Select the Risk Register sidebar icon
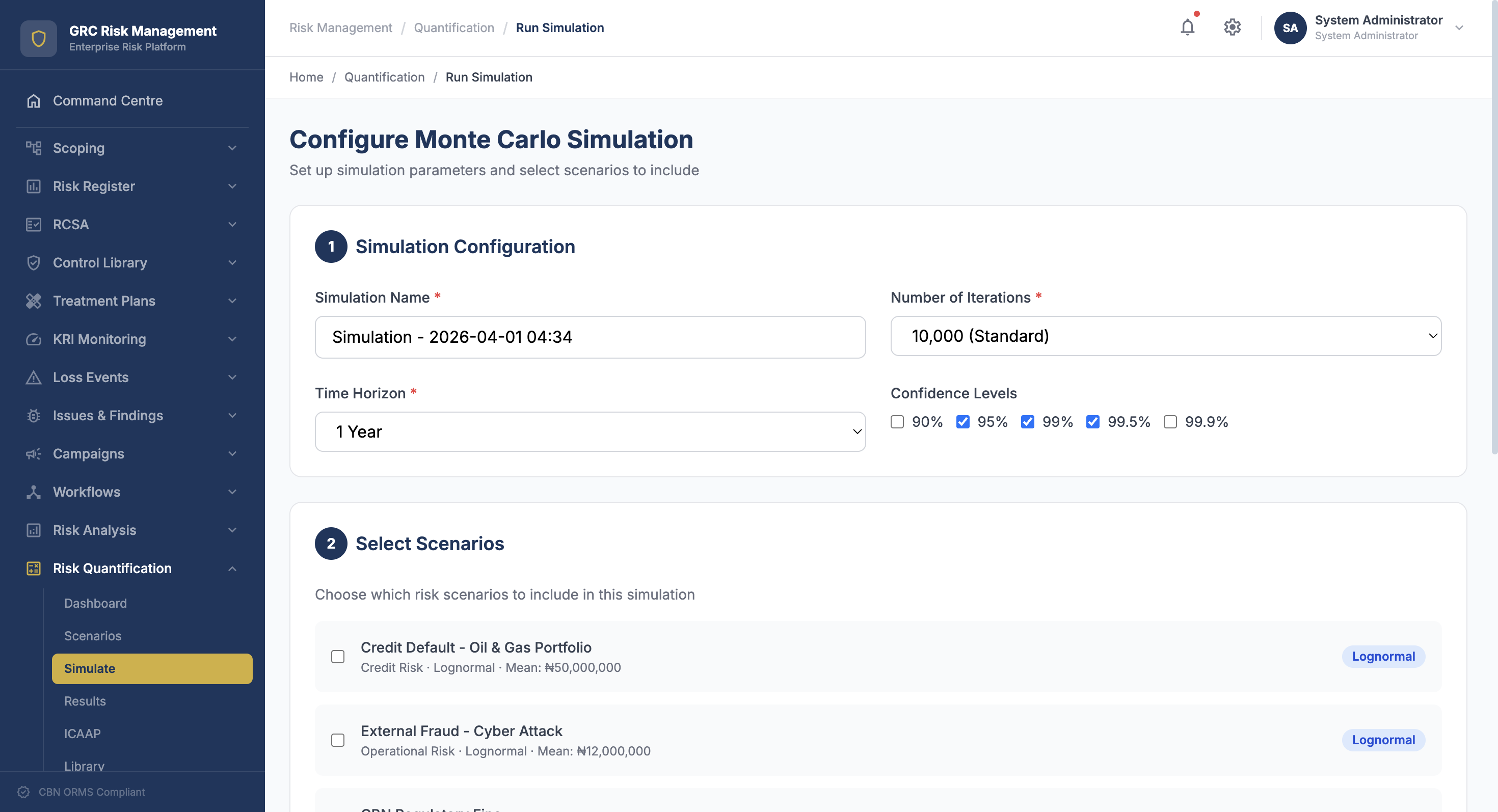Viewport: 1498px width, 812px height. coord(33,186)
